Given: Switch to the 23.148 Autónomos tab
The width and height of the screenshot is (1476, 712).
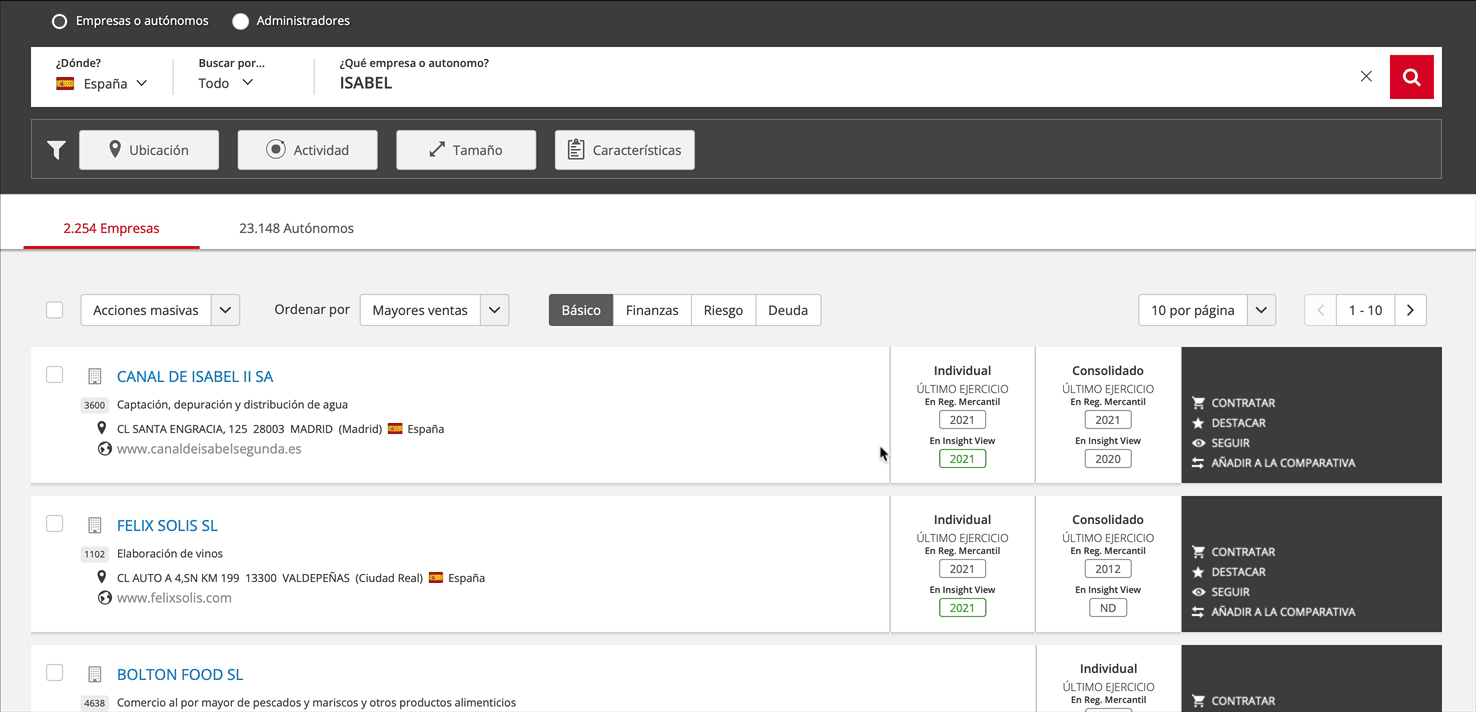Looking at the screenshot, I should 296,228.
